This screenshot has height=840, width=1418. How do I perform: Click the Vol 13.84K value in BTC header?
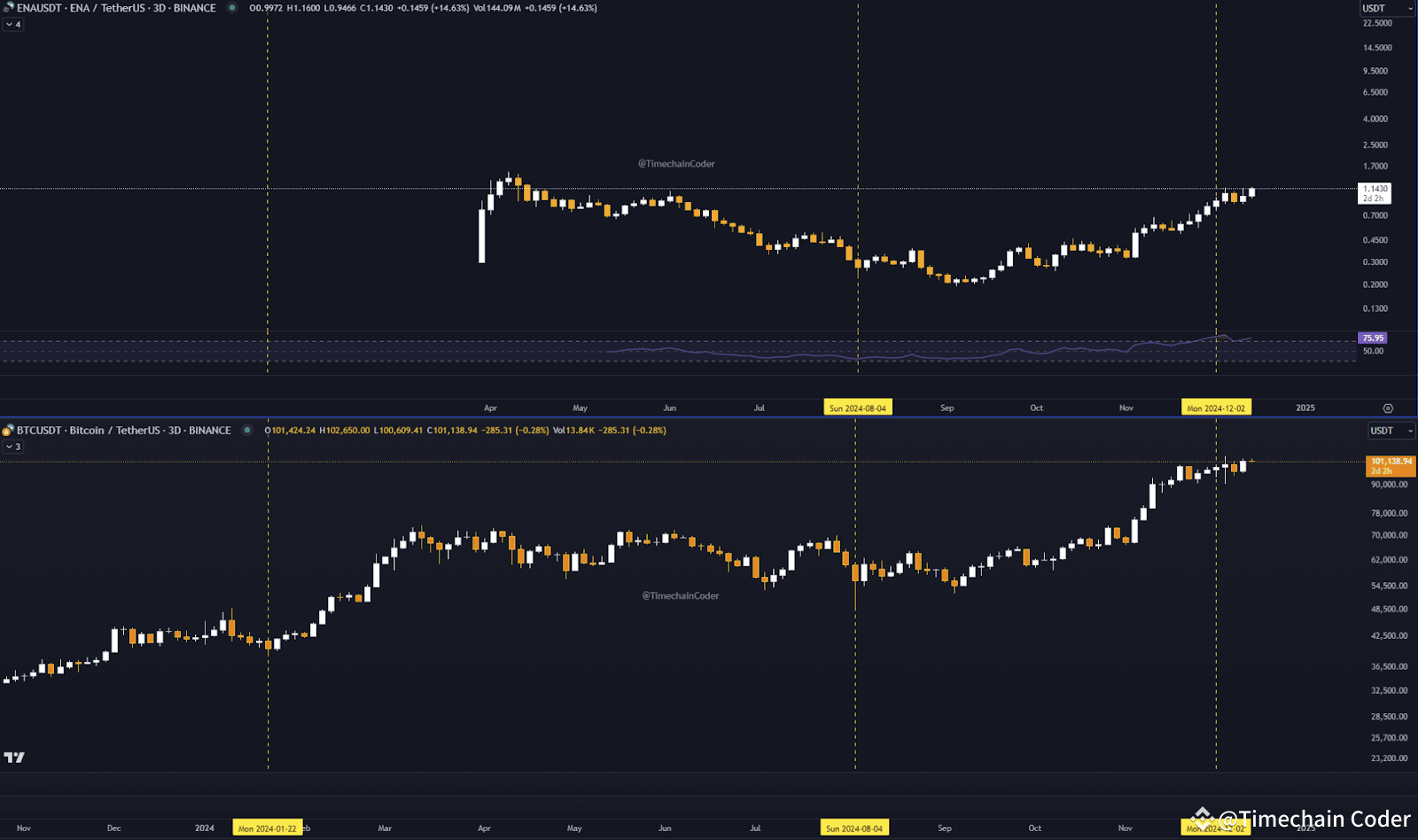pos(574,431)
